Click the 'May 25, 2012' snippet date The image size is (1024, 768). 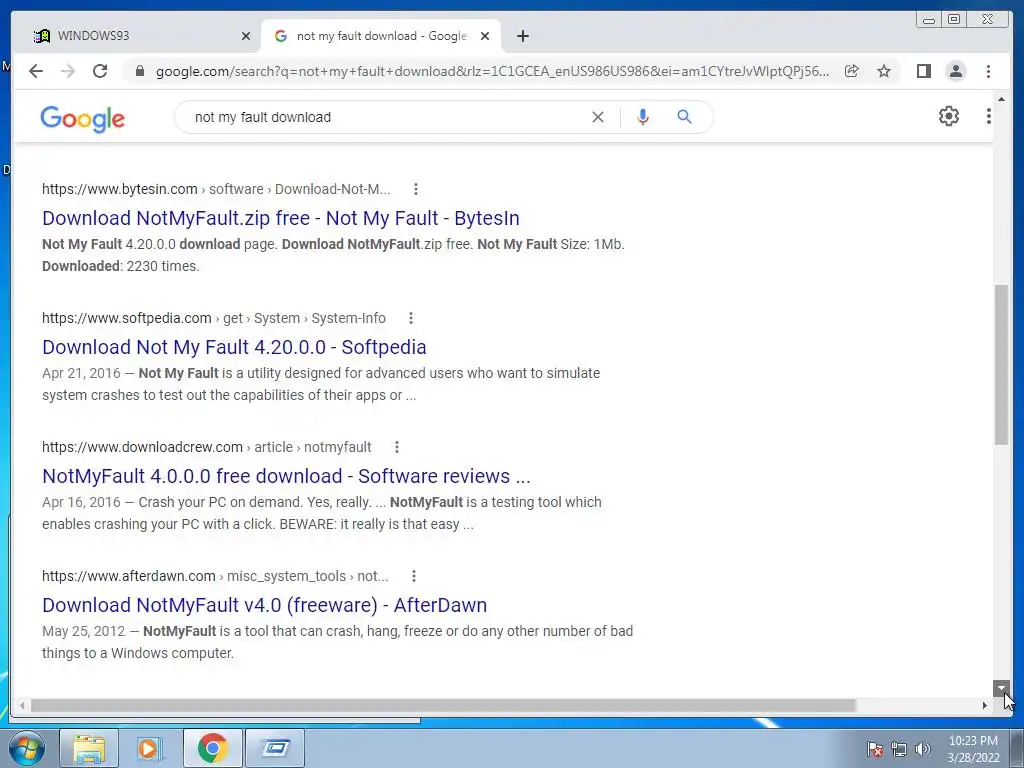(83, 631)
